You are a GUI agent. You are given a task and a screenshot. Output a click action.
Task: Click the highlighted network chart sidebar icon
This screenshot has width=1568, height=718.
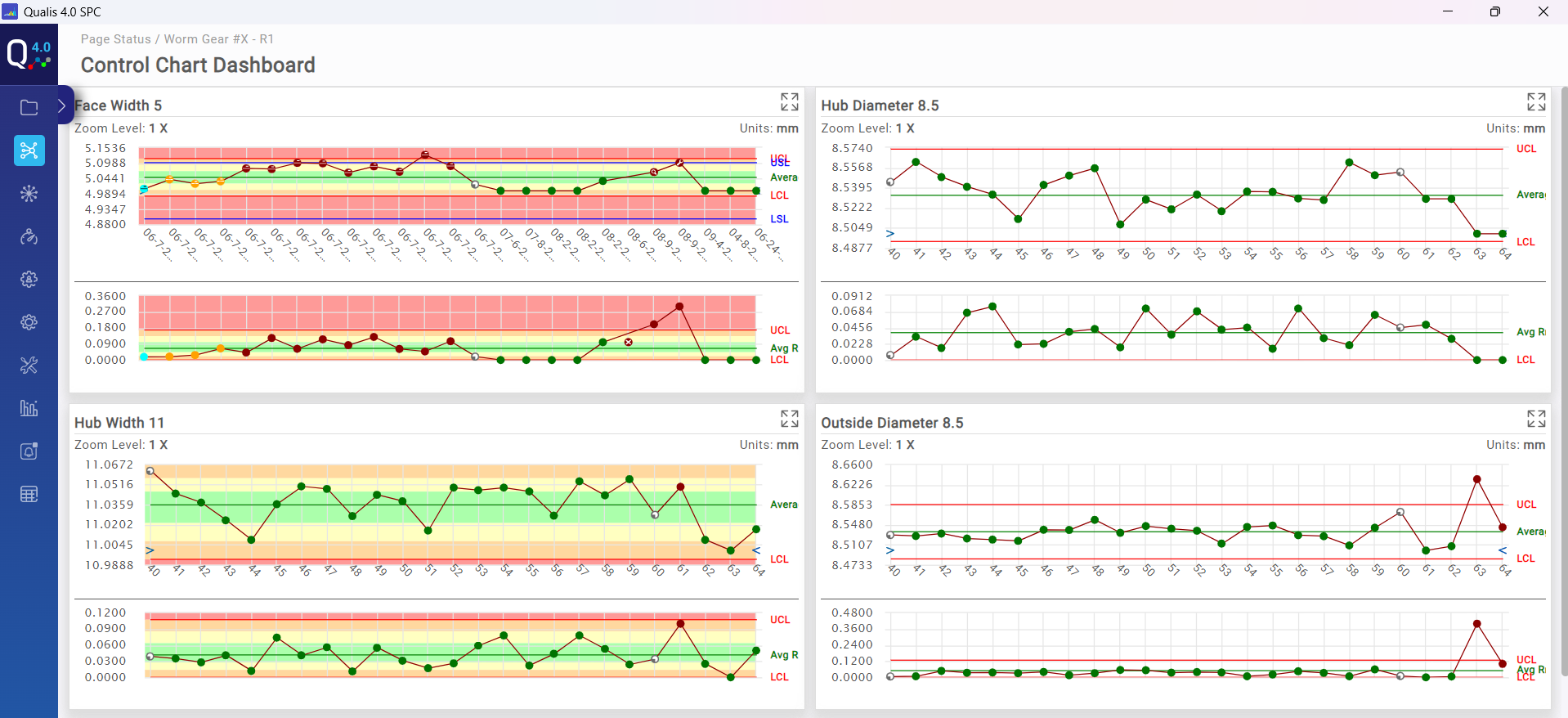29,150
